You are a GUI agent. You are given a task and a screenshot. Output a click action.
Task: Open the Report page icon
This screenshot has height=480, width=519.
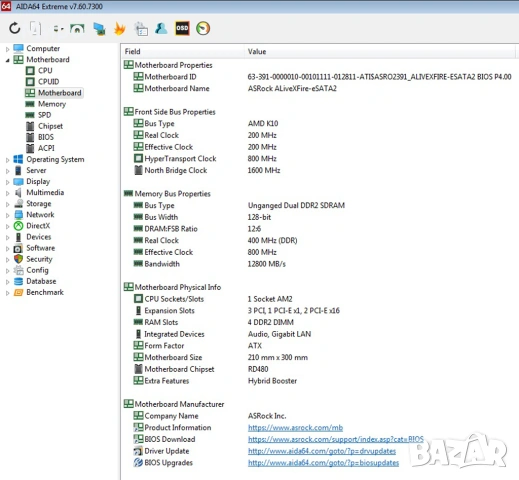click(35, 28)
